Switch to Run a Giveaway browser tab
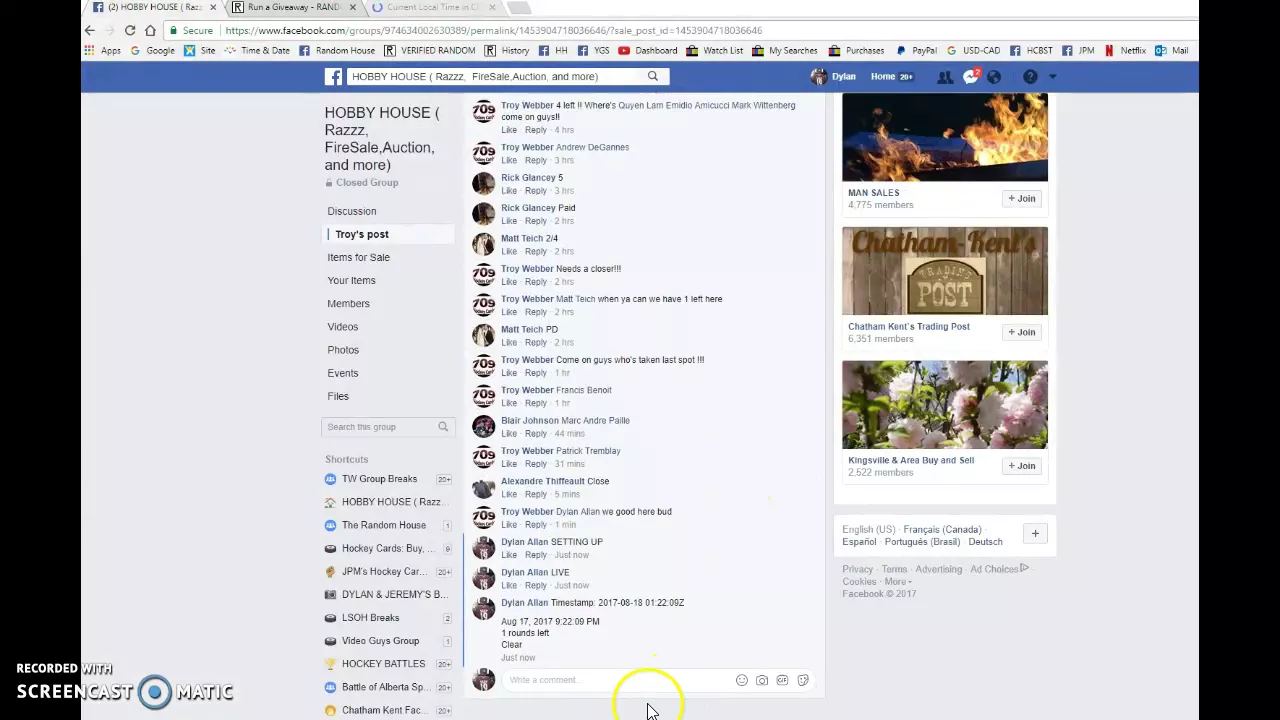Viewport: 1280px width, 720px height. [294, 7]
